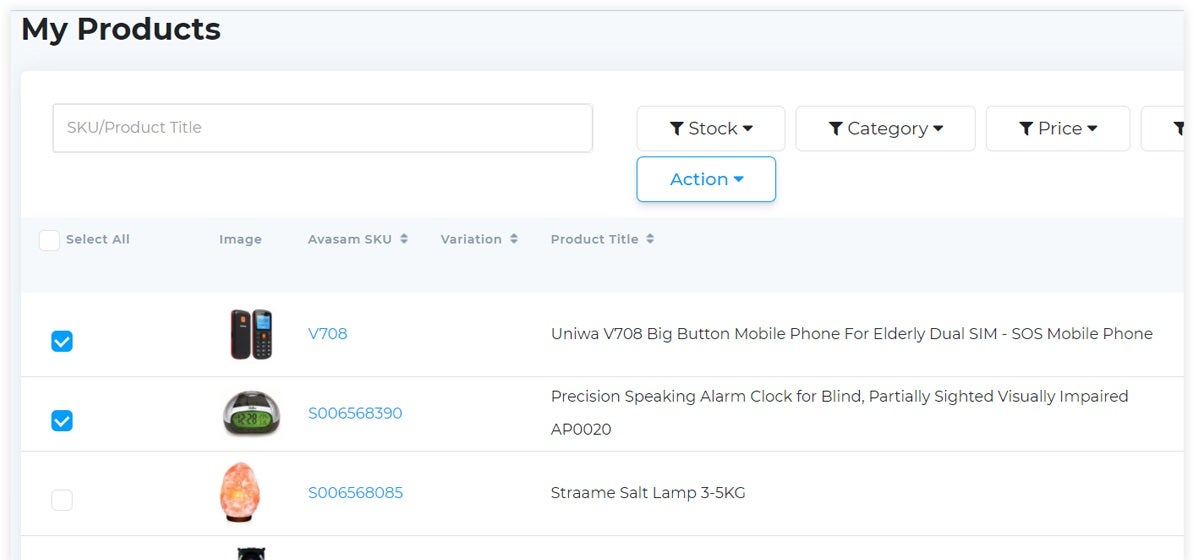Click the partially visible filter at far right

(1163, 129)
